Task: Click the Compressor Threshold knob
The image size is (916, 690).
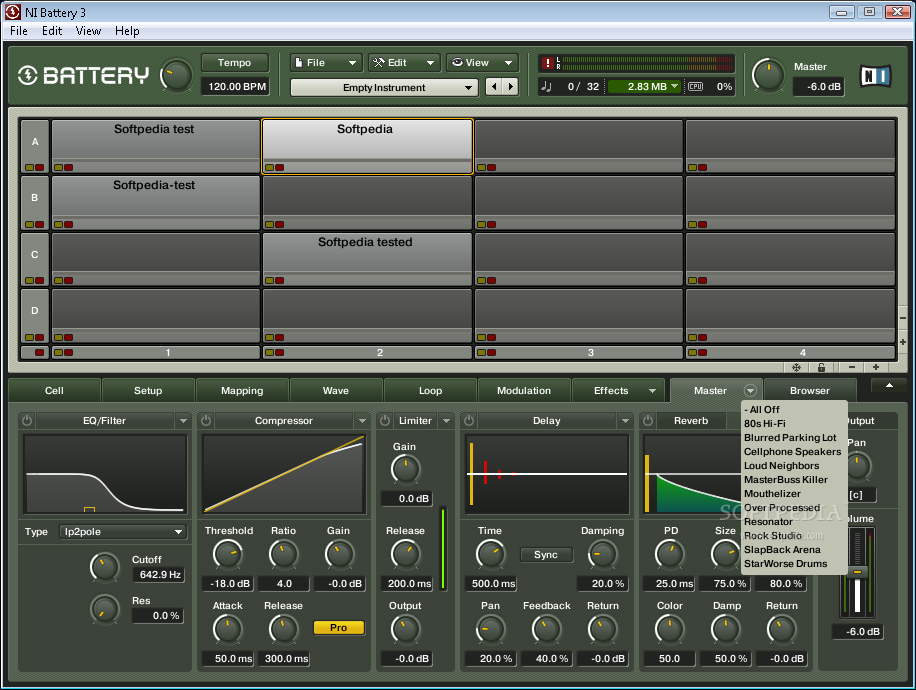Action: click(x=228, y=554)
